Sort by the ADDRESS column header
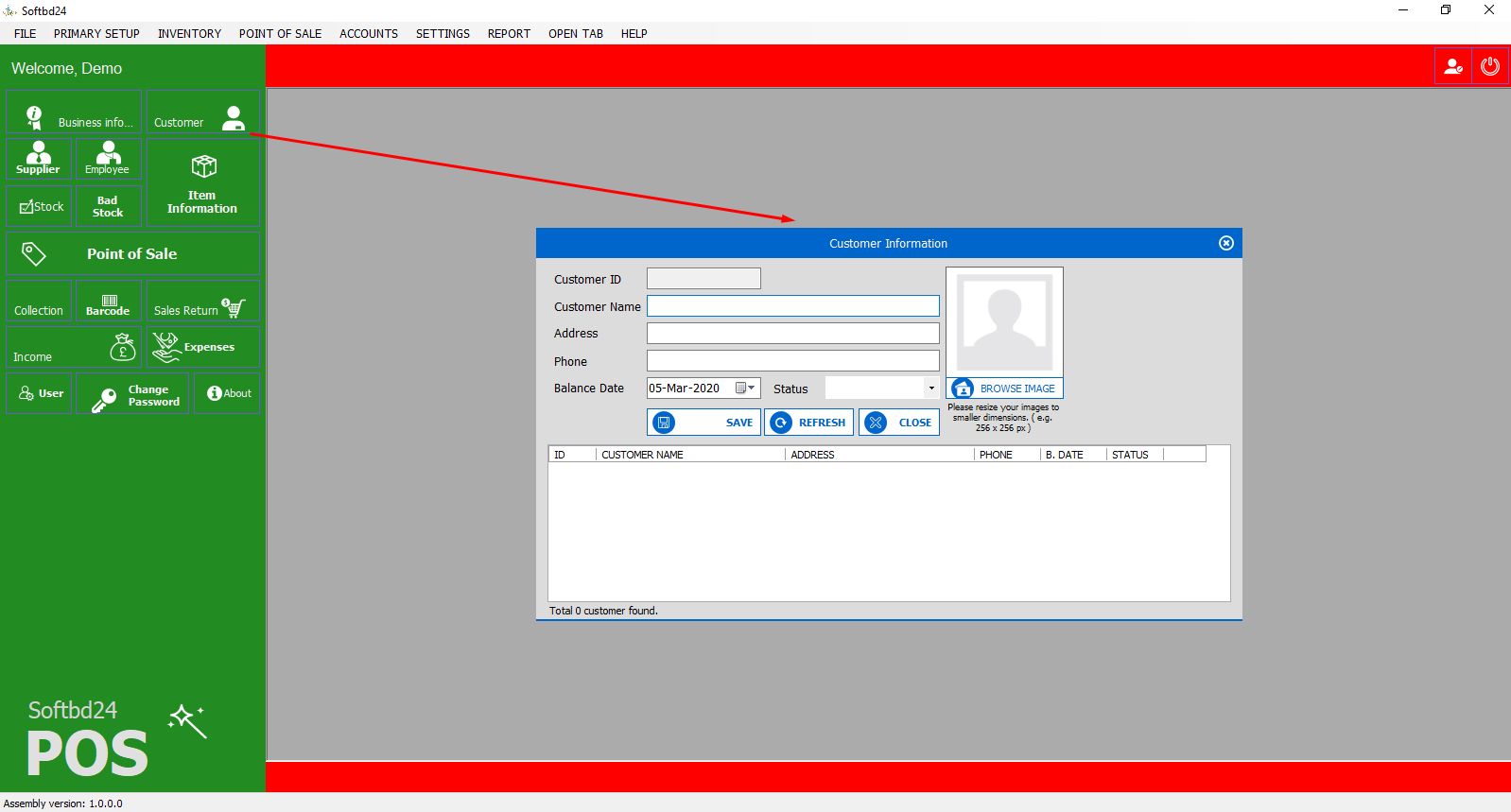This screenshot has width=1511, height=812. [879, 455]
